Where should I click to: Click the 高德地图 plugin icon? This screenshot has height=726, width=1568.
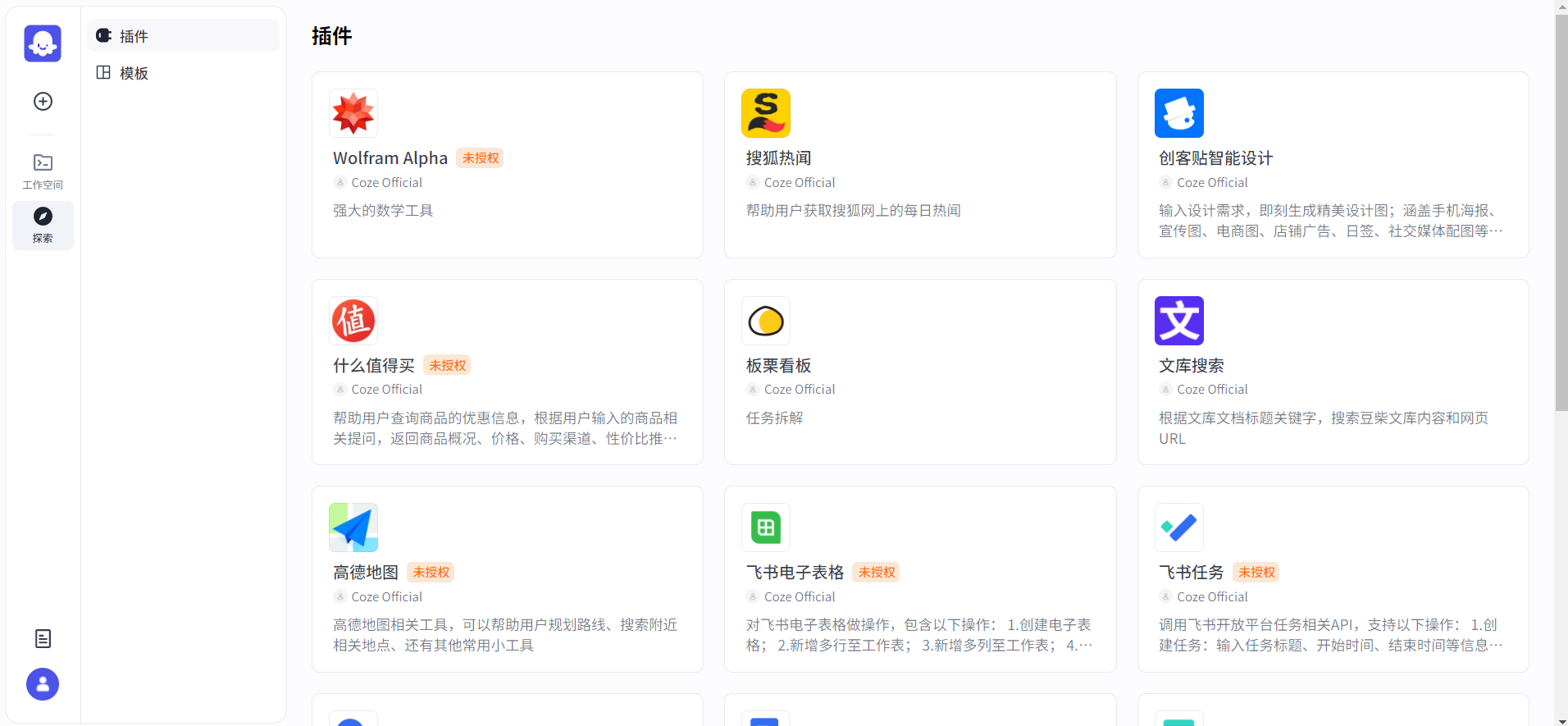point(353,527)
